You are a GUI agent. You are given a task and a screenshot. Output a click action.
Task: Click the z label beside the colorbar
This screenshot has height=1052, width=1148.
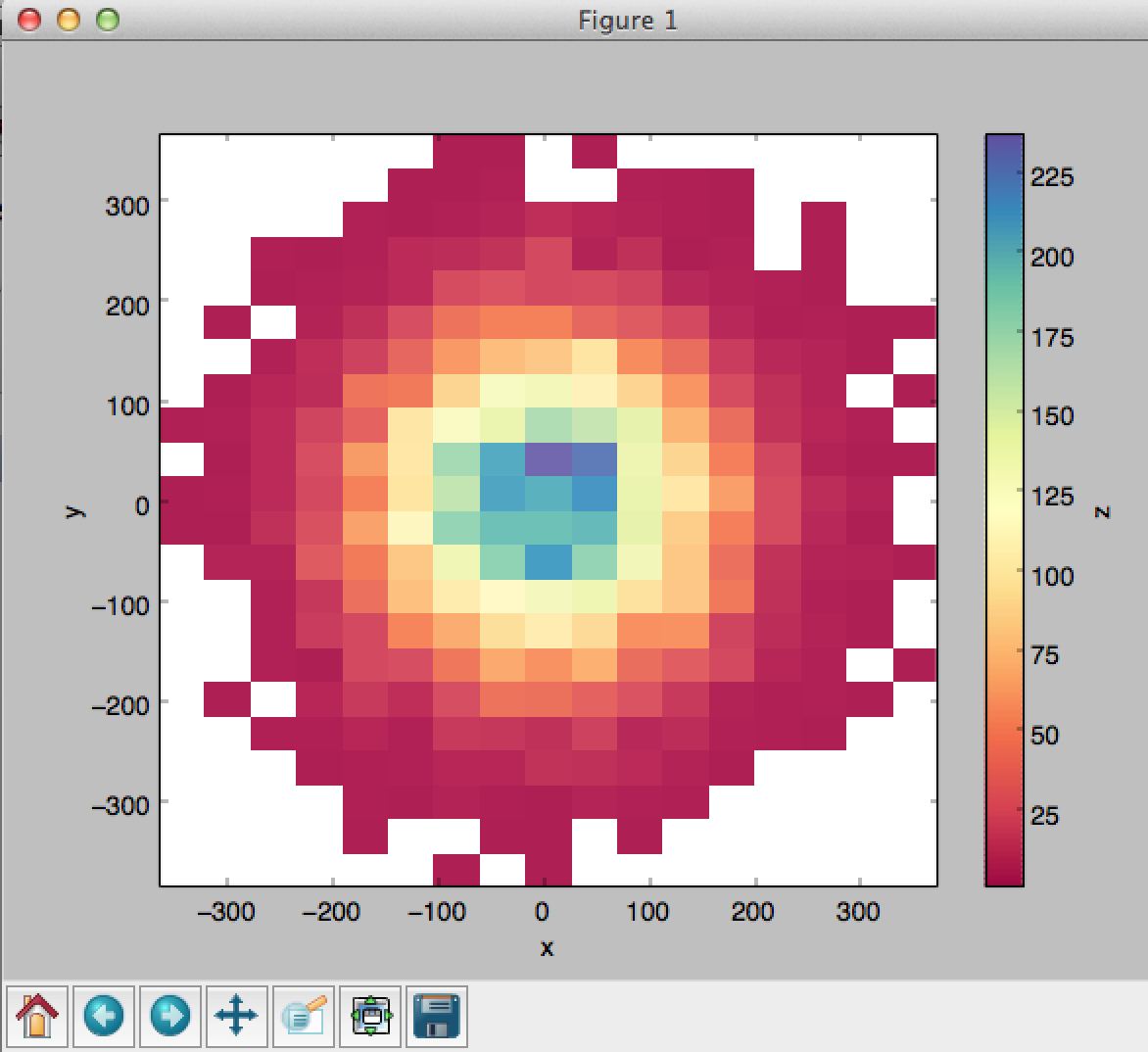[1102, 510]
